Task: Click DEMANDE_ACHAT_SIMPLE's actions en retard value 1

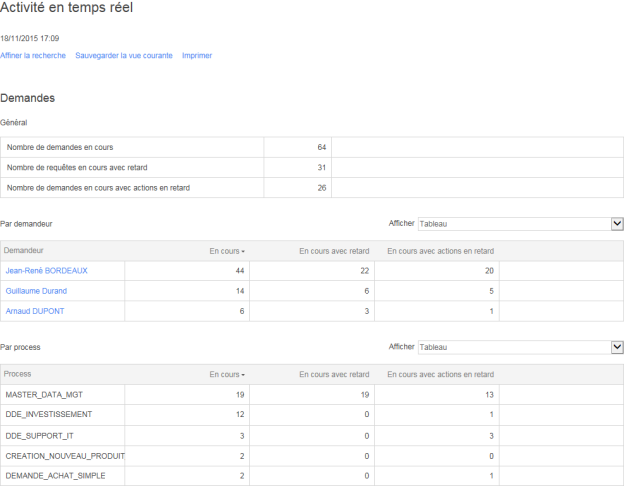Action: pos(491,476)
